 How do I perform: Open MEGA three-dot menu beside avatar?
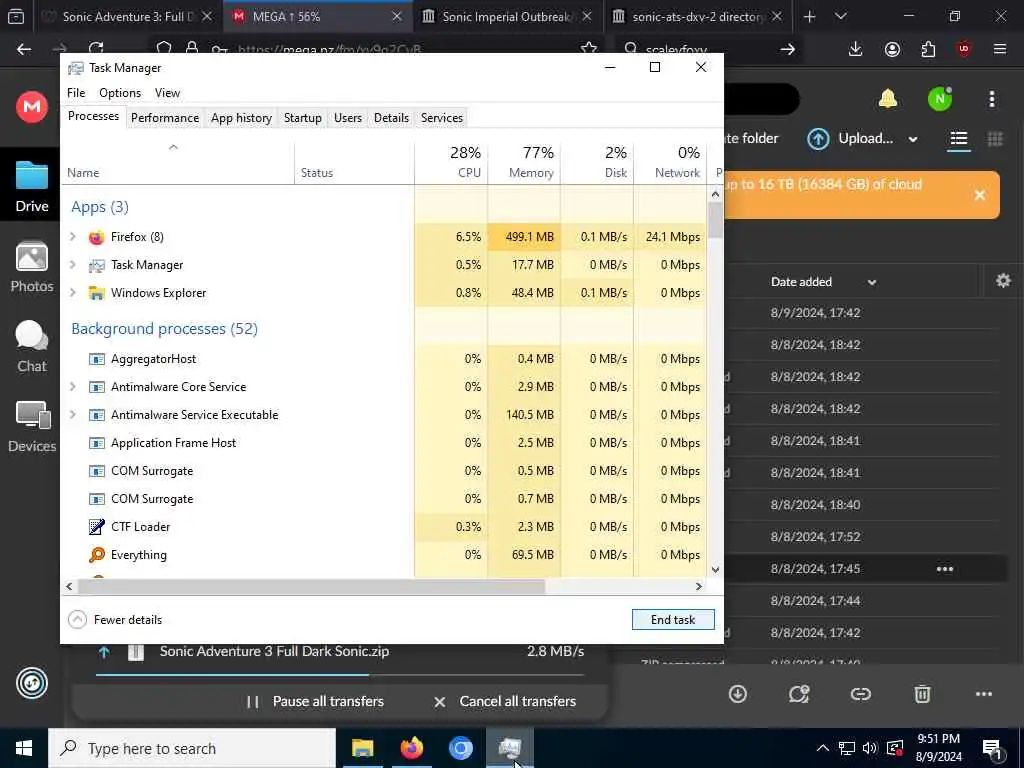tap(991, 99)
